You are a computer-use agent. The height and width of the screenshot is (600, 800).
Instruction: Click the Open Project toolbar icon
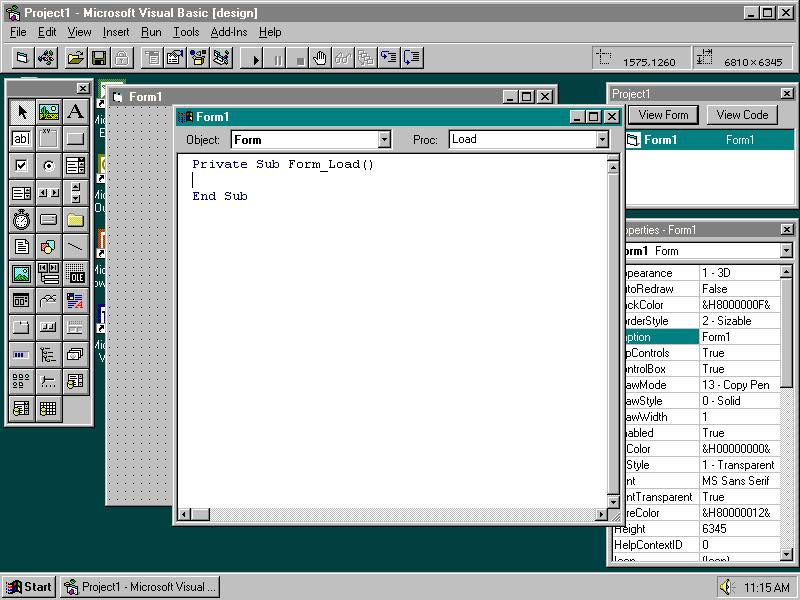76,58
